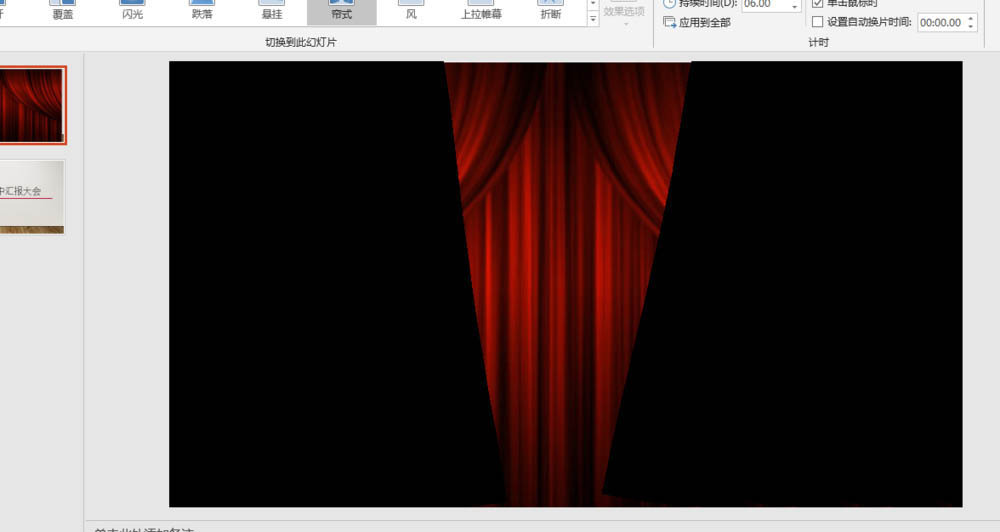This screenshot has height=532, width=1000.
Task: Click the 持续时间 duration field
Action: click(765, 4)
